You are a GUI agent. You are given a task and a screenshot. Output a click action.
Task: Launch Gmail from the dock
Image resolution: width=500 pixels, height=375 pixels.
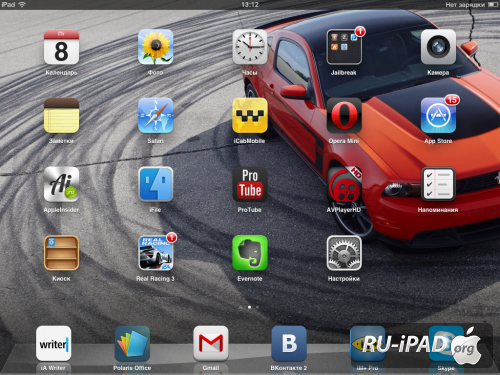[x=211, y=344]
